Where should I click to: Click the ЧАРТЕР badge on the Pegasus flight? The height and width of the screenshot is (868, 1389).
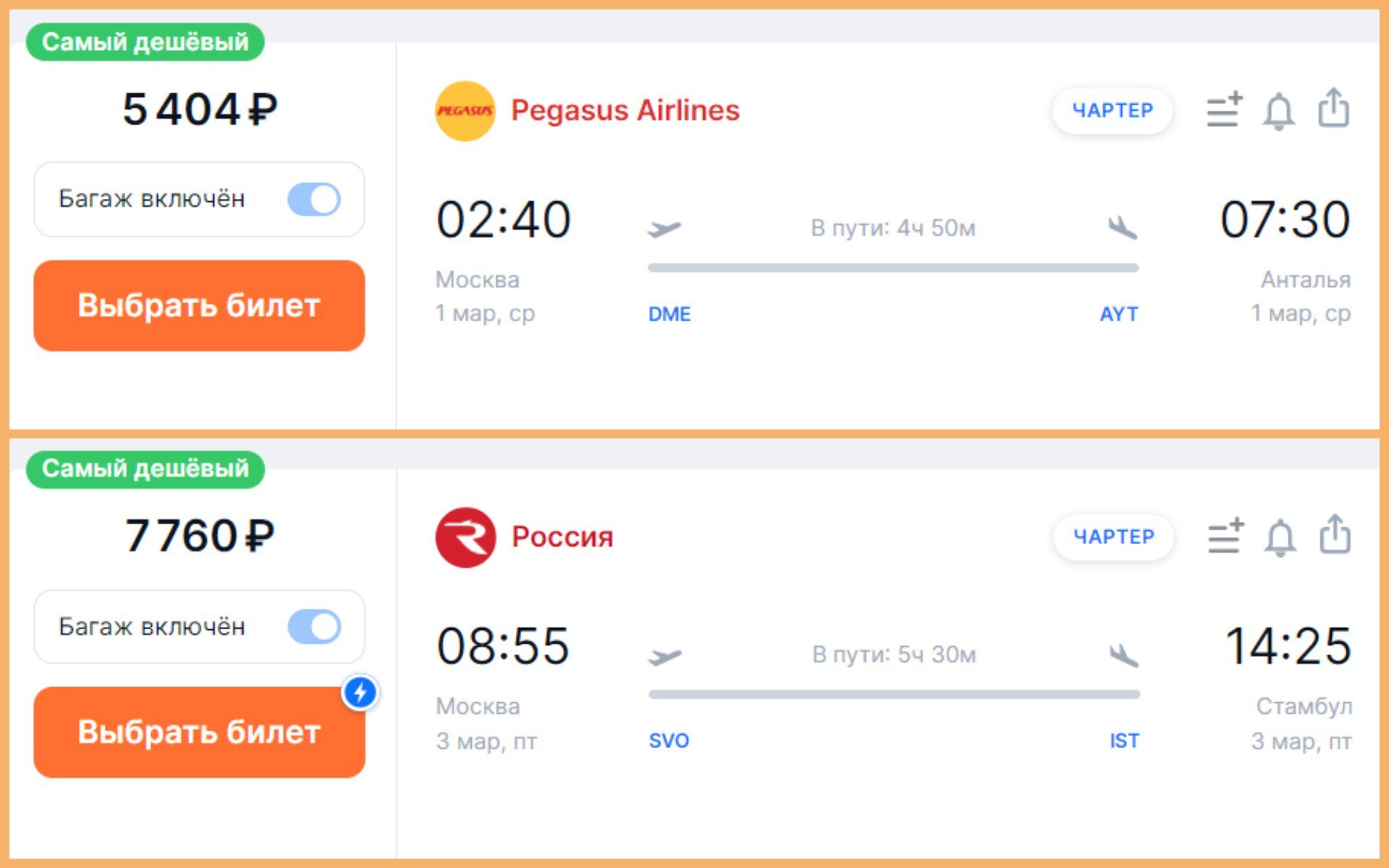1112,111
